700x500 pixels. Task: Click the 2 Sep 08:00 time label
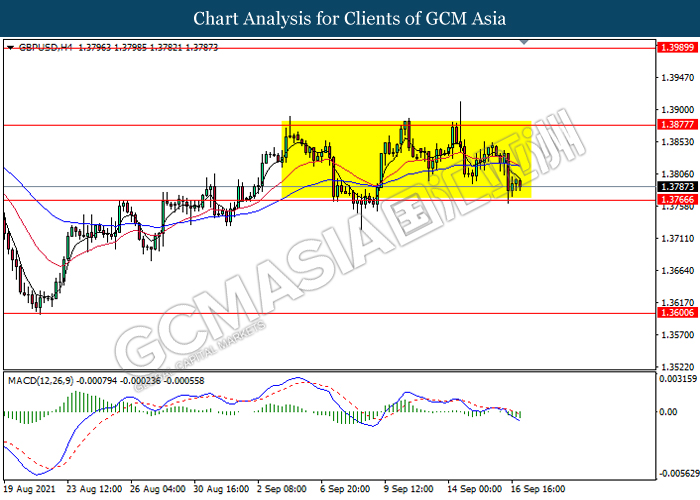(282, 489)
